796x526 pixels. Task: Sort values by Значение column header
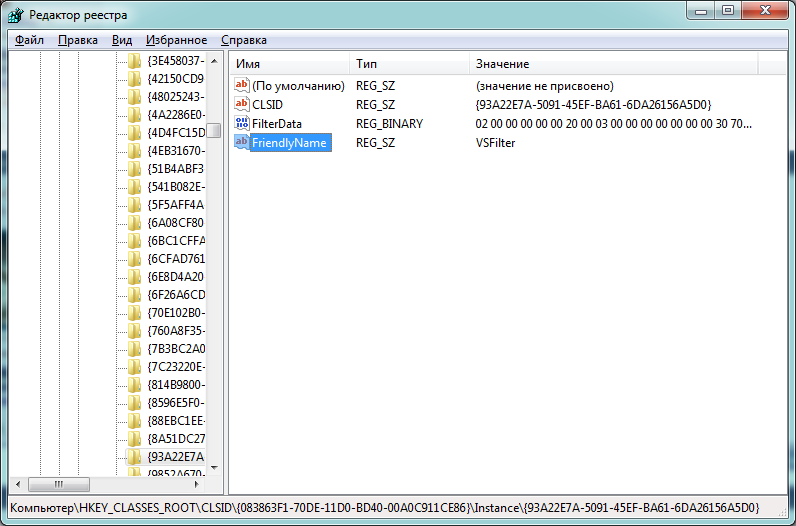coord(613,64)
